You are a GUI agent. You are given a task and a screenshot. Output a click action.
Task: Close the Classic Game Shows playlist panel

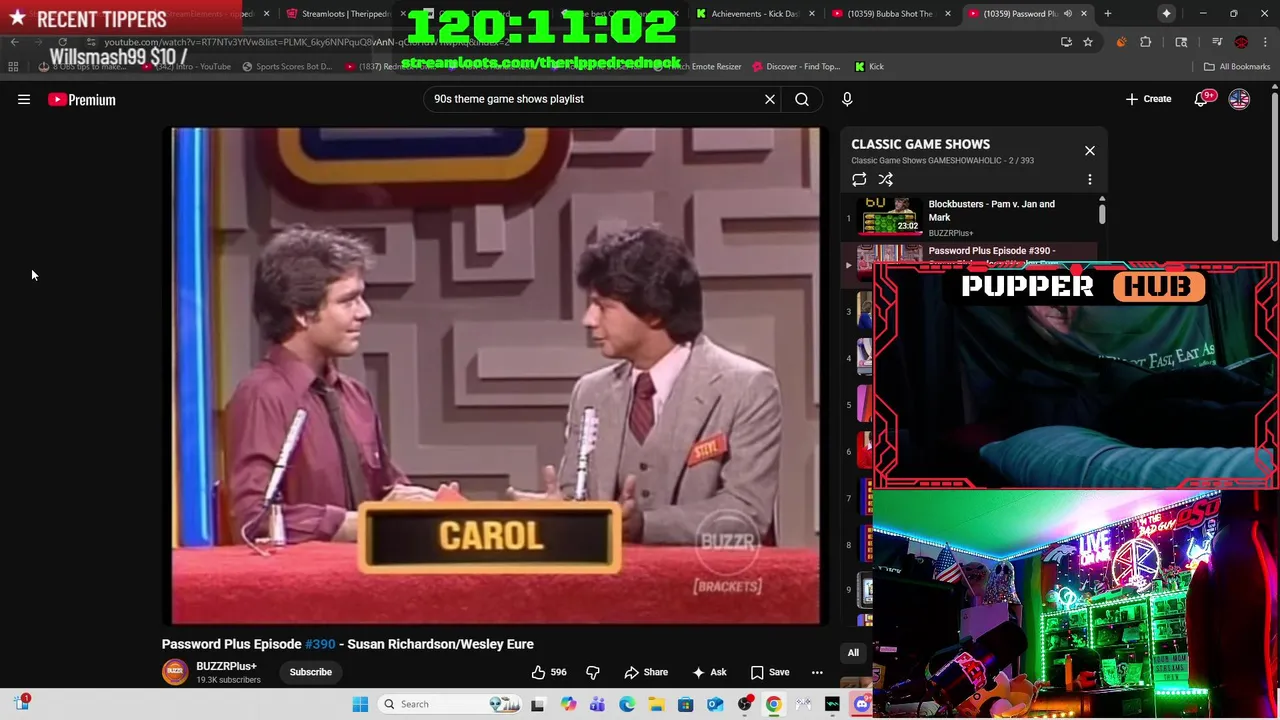click(x=1090, y=151)
